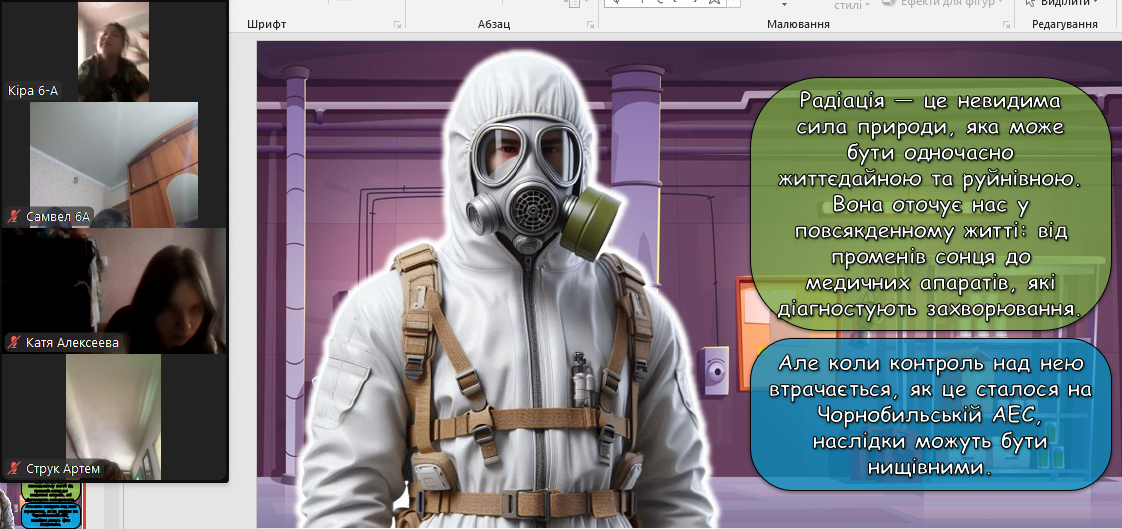Open the Абзац dialog launcher
Viewport: 1122px width, 529px height.
click(x=590, y=25)
